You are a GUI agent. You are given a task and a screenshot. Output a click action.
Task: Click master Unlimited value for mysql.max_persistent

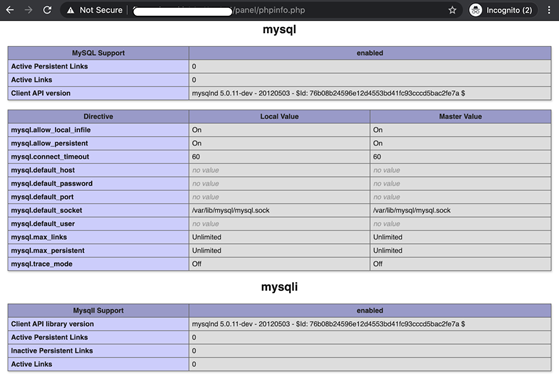pos(388,251)
